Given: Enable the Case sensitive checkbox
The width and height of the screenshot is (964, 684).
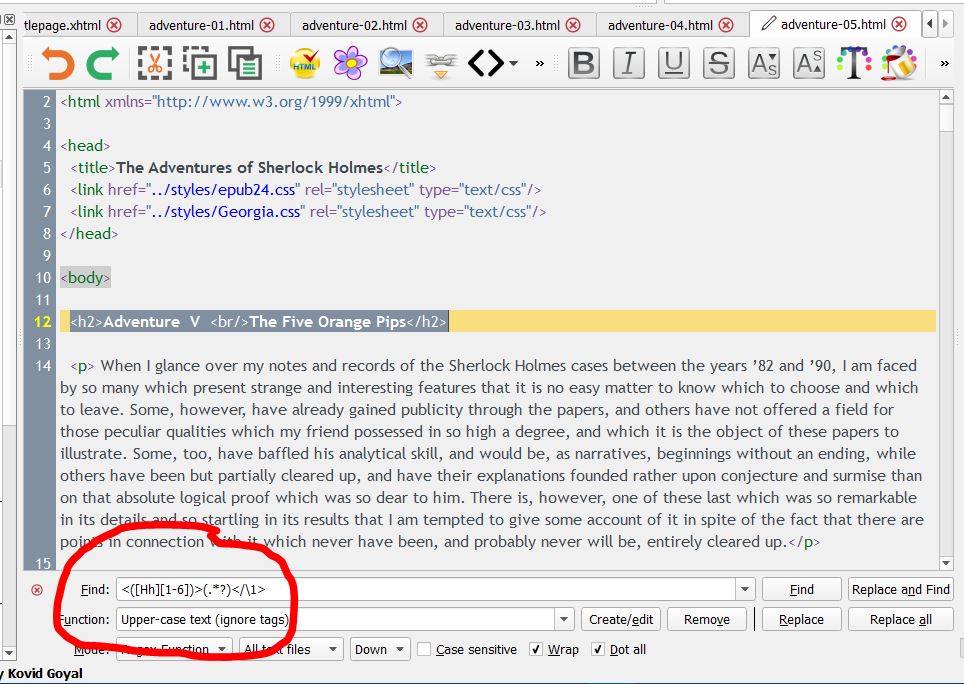Looking at the screenshot, I should (x=424, y=650).
